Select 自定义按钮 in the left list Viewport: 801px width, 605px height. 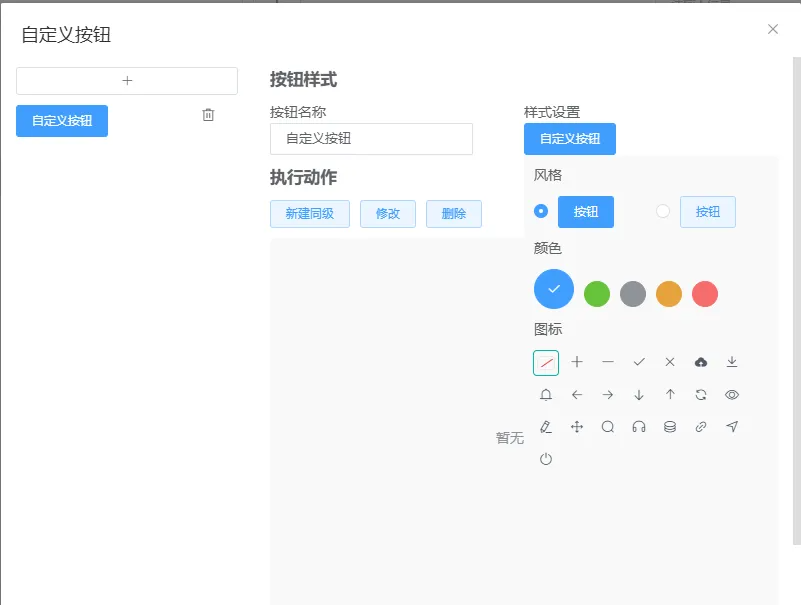[62, 121]
